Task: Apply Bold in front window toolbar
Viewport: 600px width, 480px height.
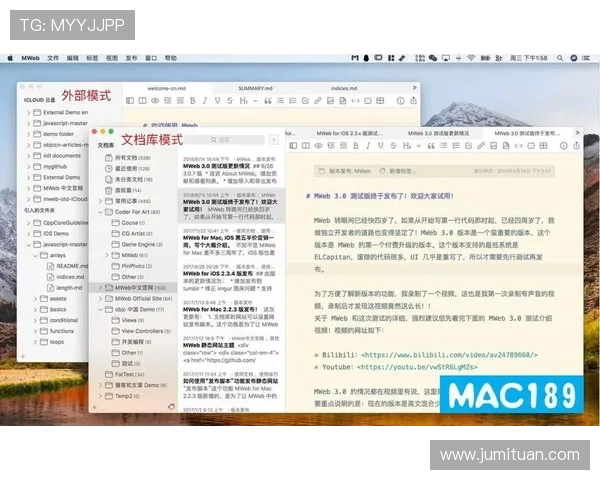Action: pyautogui.click(x=356, y=145)
